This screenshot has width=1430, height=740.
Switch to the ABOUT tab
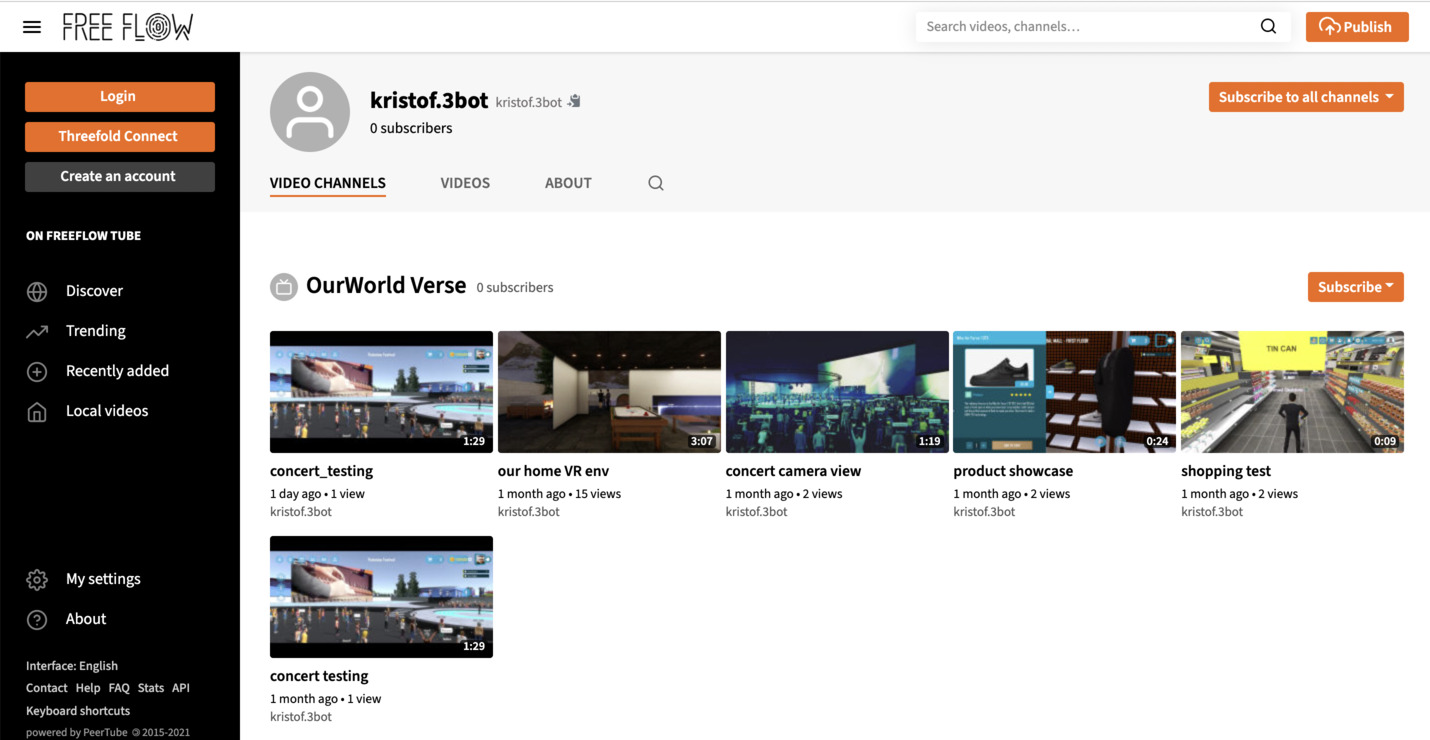coord(568,183)
